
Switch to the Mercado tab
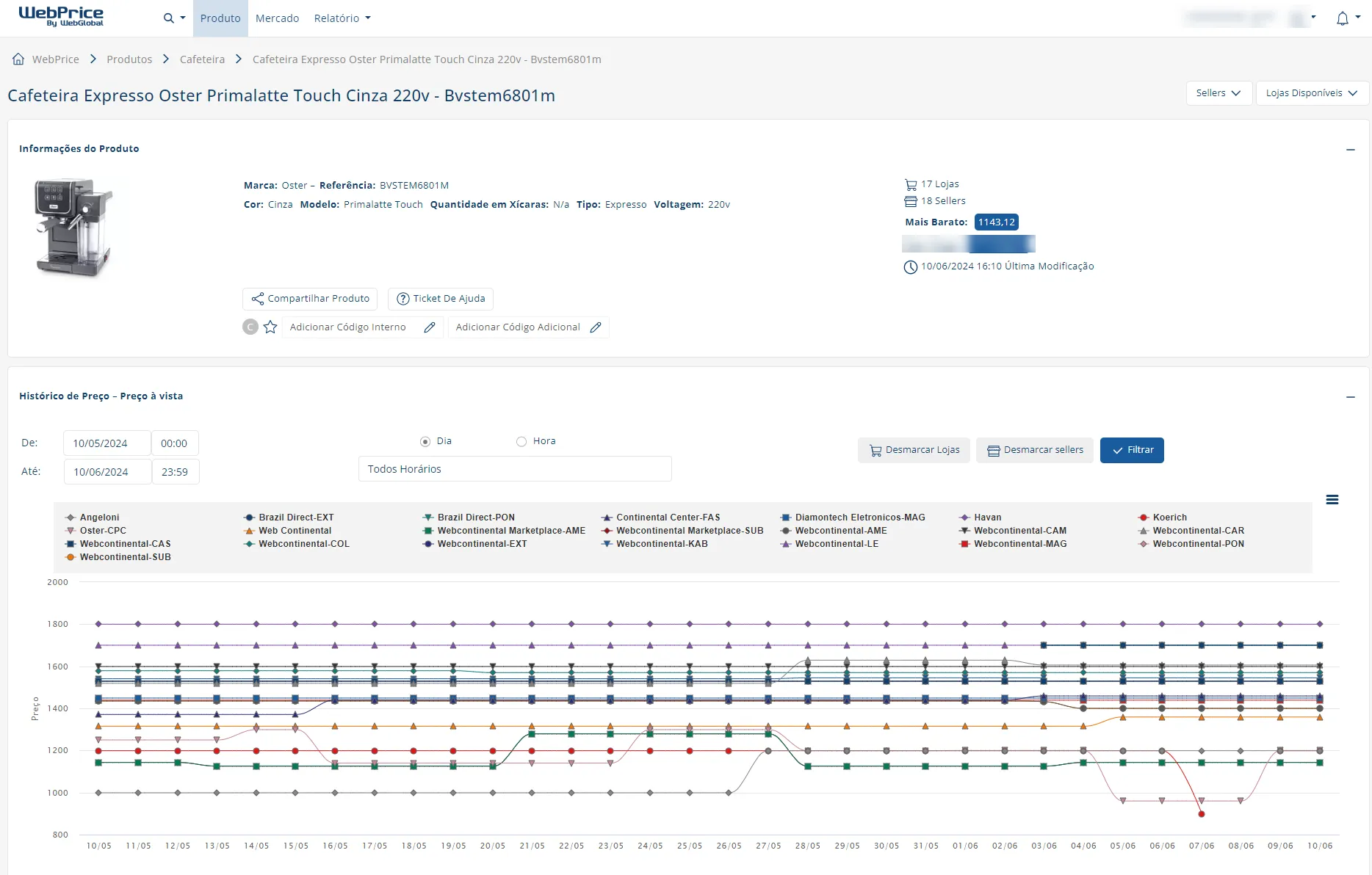click(277, 18)
